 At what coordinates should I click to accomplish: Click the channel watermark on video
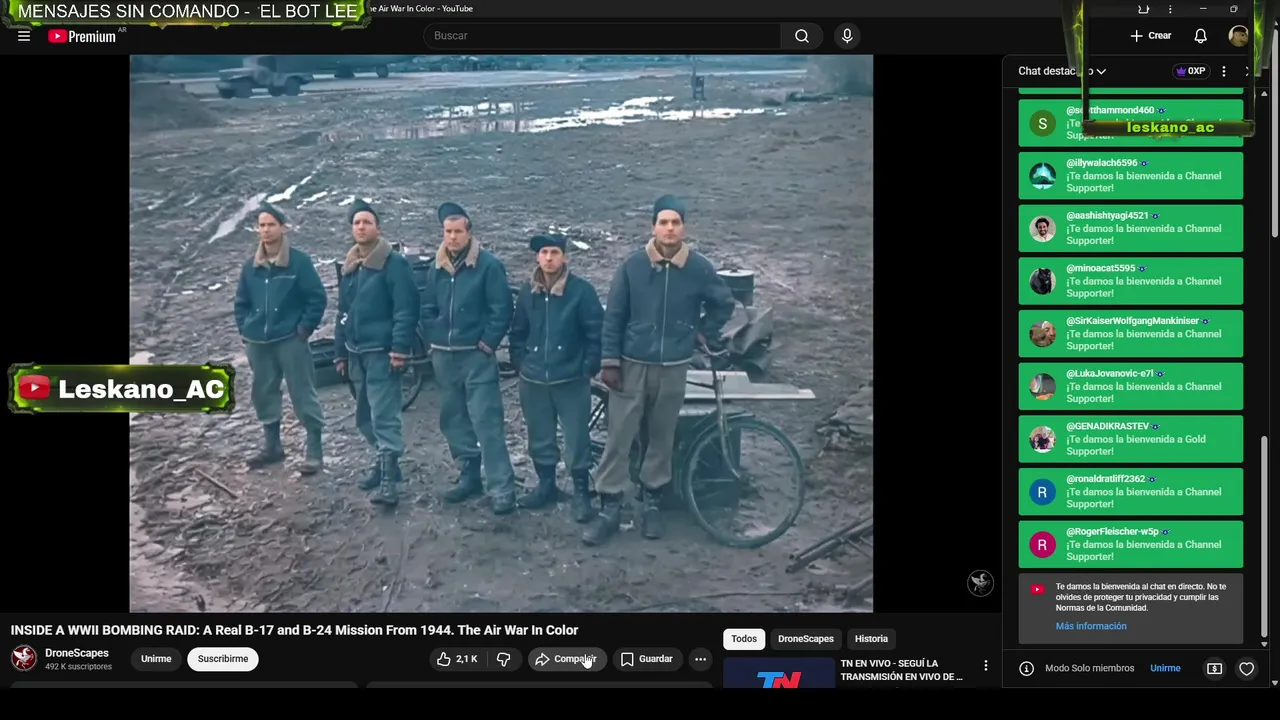[x=980, y=583]
